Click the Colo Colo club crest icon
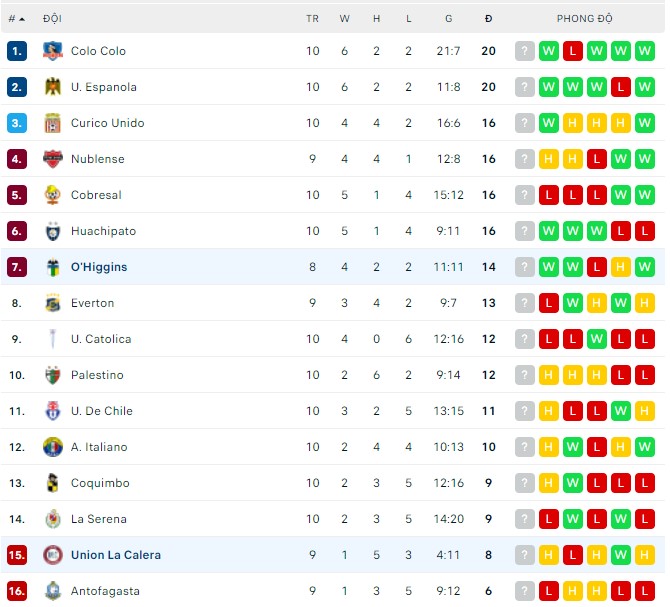This screenshot has width=670, height=607. coord(53,51)
